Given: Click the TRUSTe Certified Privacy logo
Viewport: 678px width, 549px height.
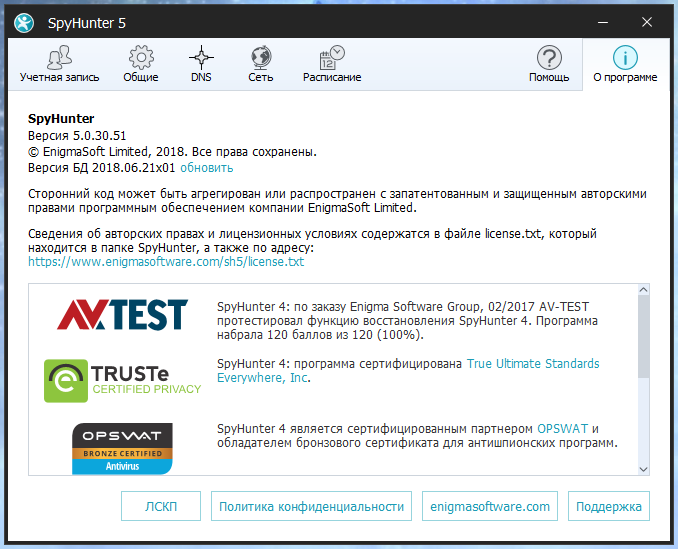Looking at the screenshot, I should point(122,381).
